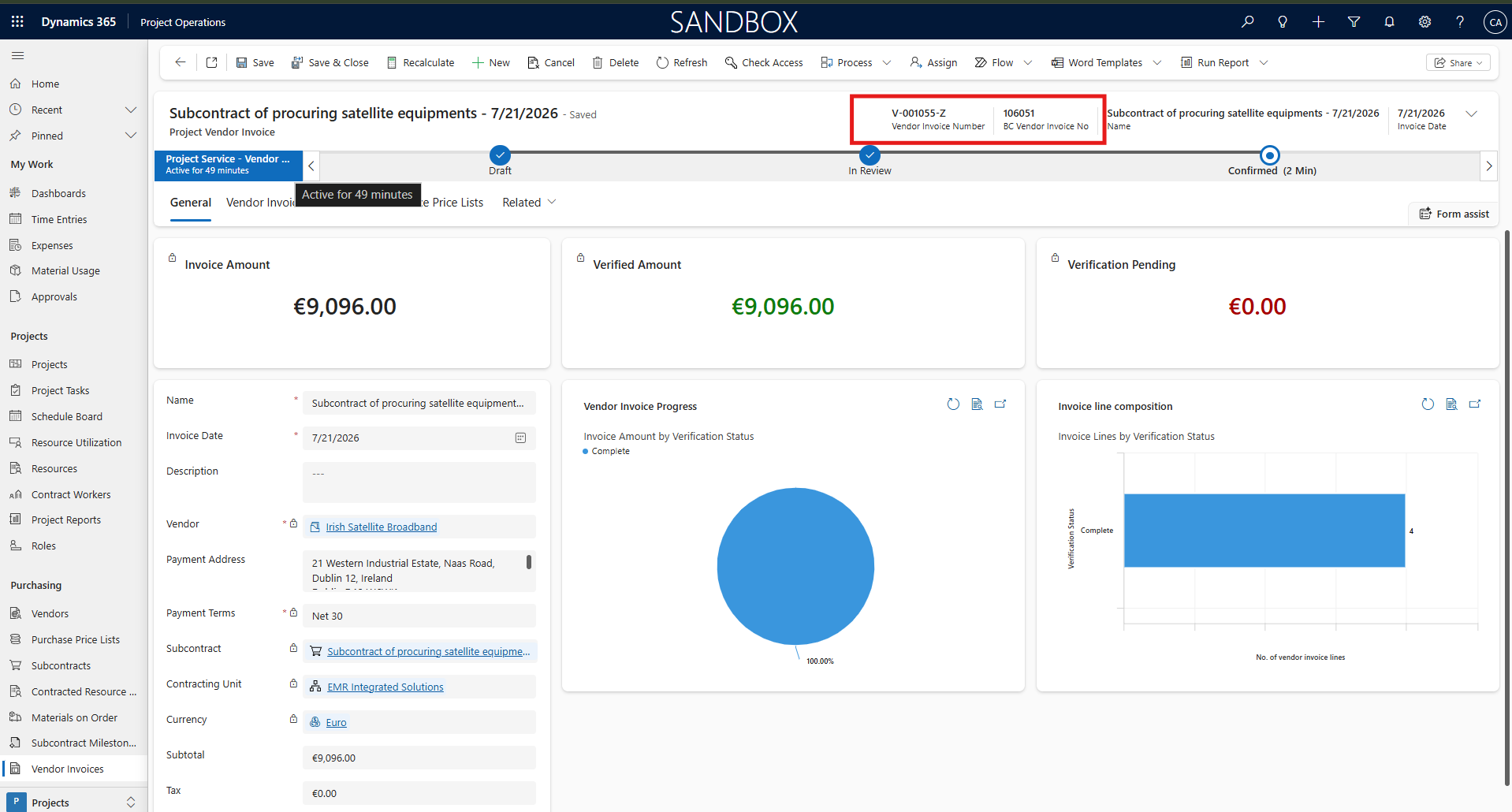
Task: Click the In Review stage marker
Action: (x=870, y=155)
